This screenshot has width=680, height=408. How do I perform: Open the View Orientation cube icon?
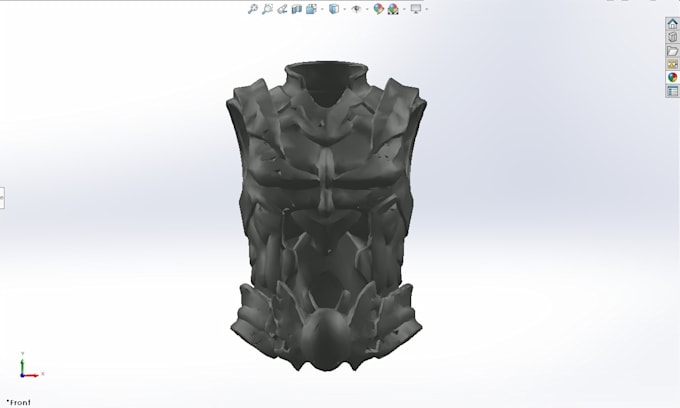311,9
